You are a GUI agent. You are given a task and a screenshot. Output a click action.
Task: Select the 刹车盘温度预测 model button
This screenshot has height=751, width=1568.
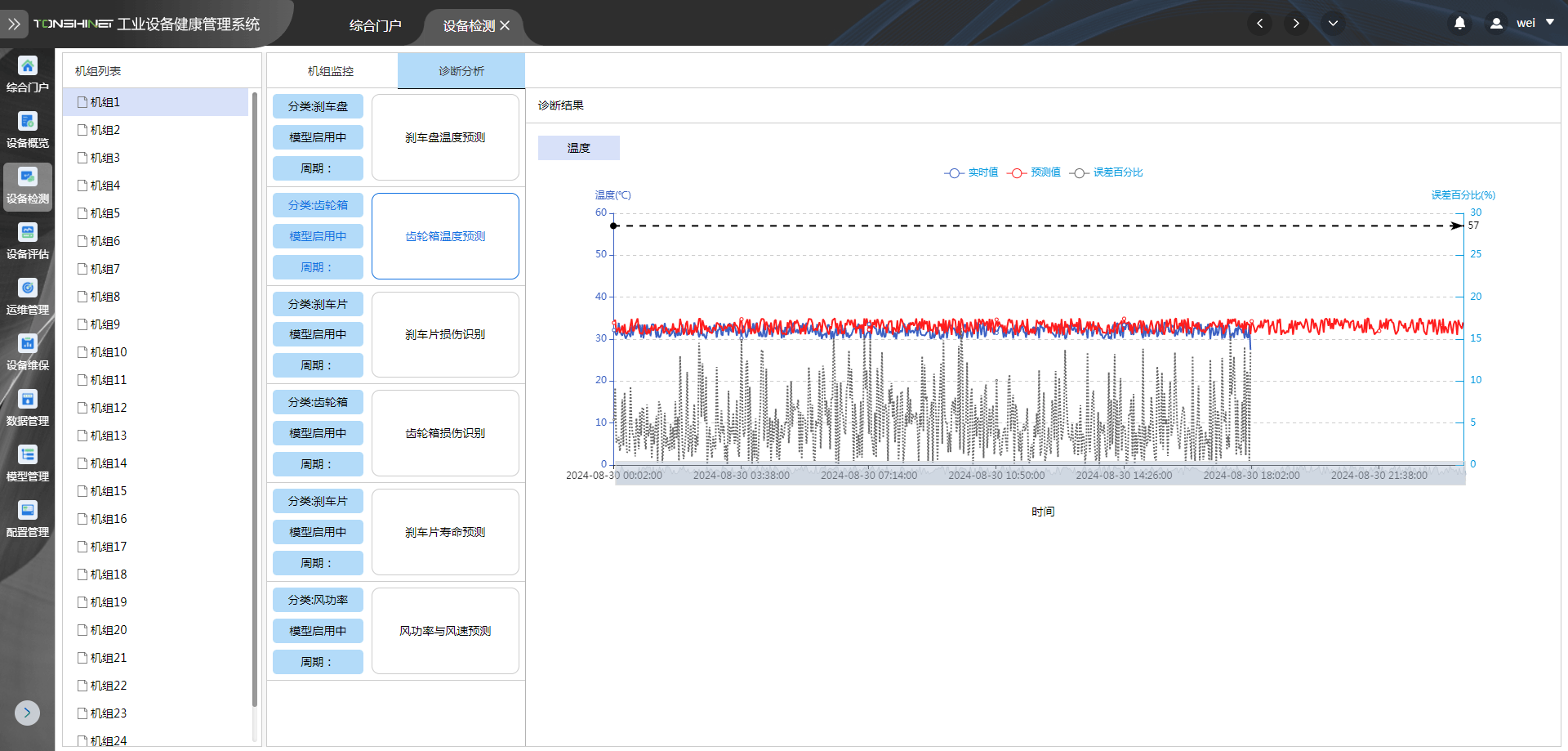pyautogui.click(x=445, y=137)
